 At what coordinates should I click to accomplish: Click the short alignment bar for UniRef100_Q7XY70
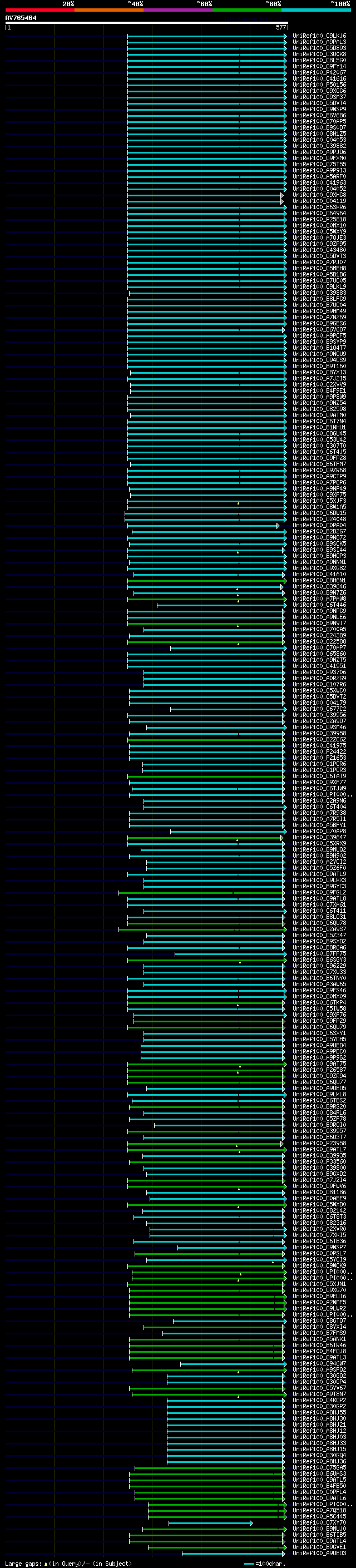point(211,1522)
